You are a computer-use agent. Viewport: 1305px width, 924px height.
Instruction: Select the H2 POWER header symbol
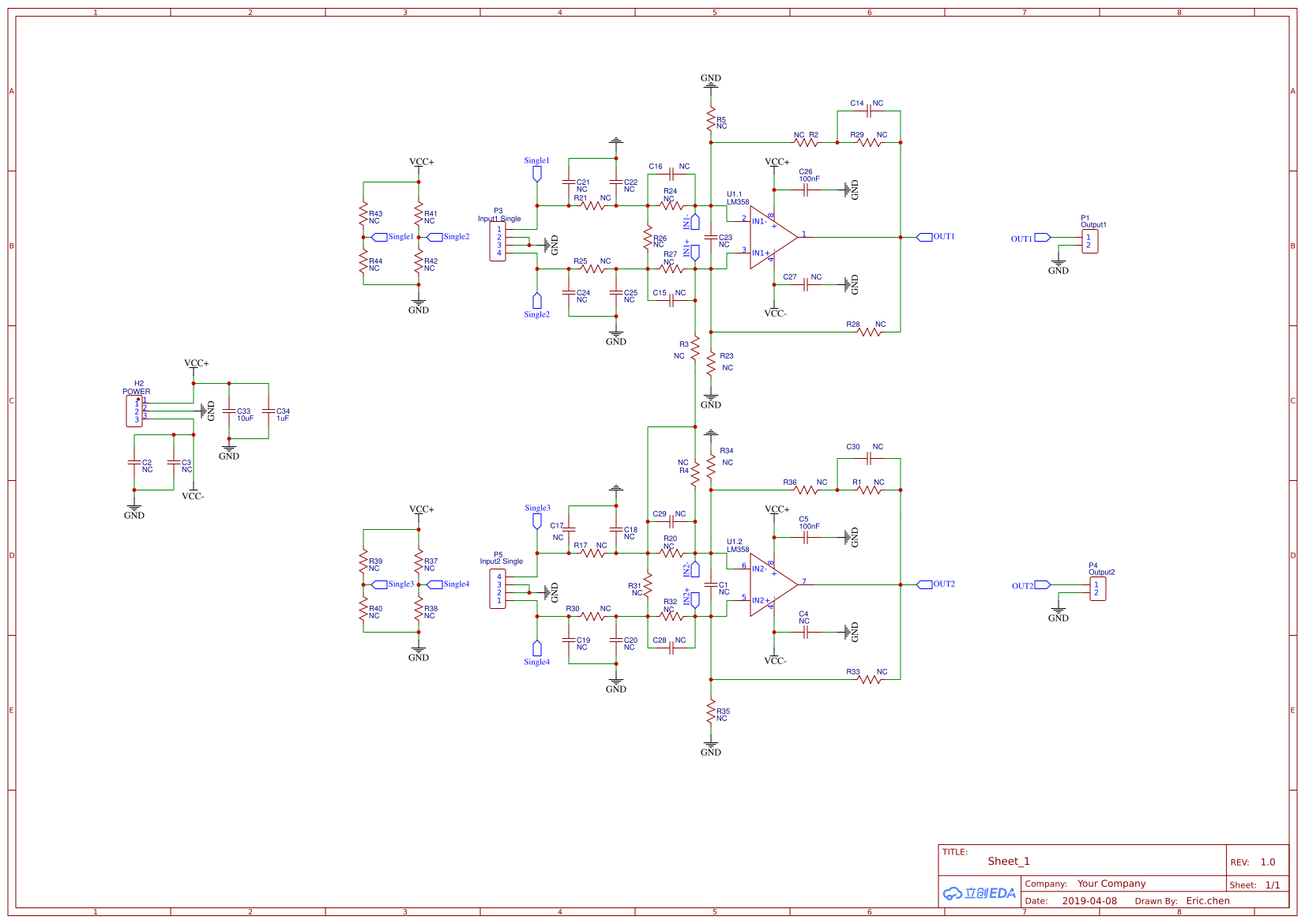pos(134,411)
